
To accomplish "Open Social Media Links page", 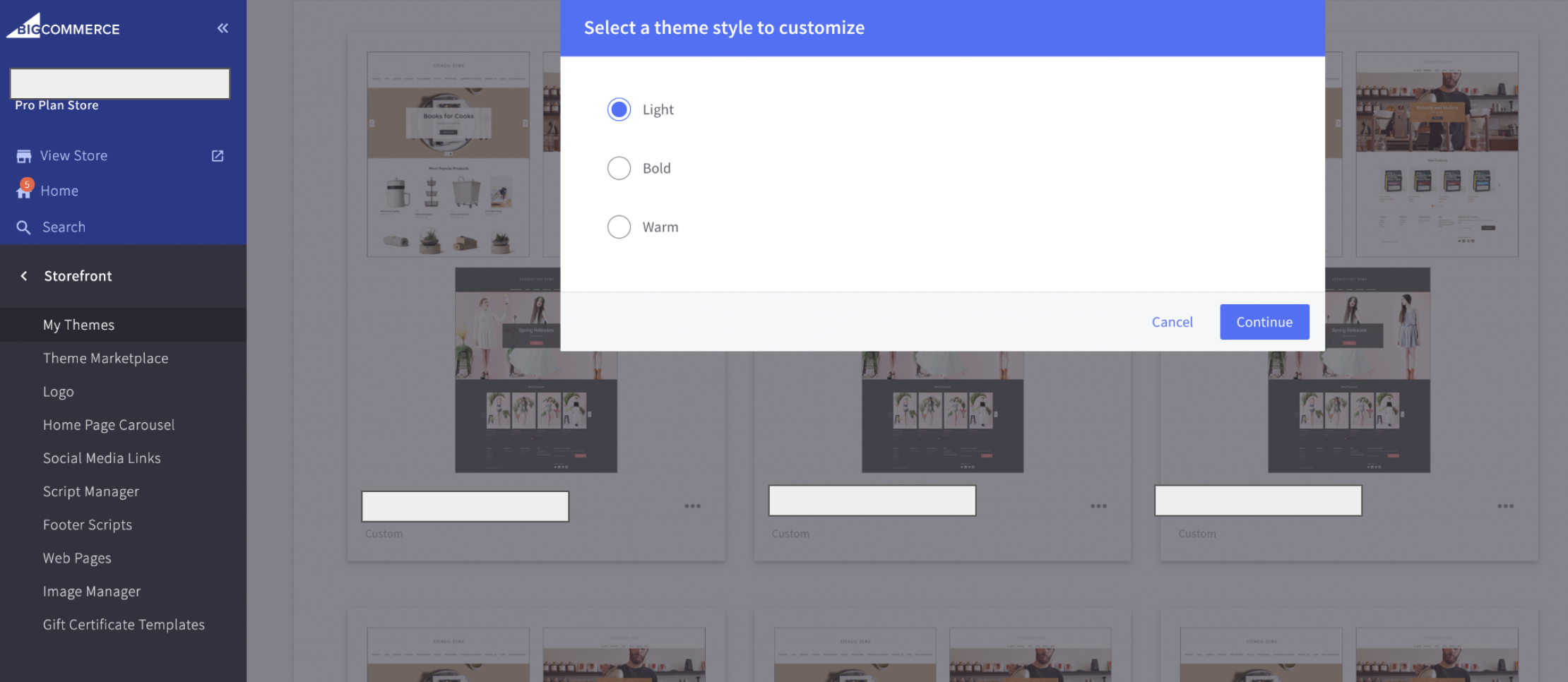I will click(102, 458).
